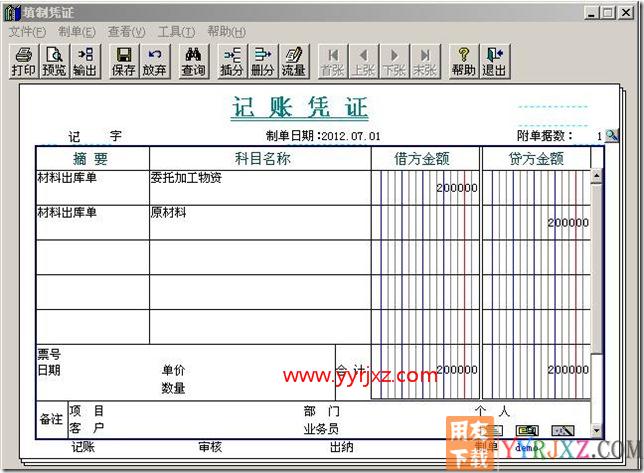Click the 输出 (Export) toolbar icon
This screenshot has width=644, height=473.
85,61
